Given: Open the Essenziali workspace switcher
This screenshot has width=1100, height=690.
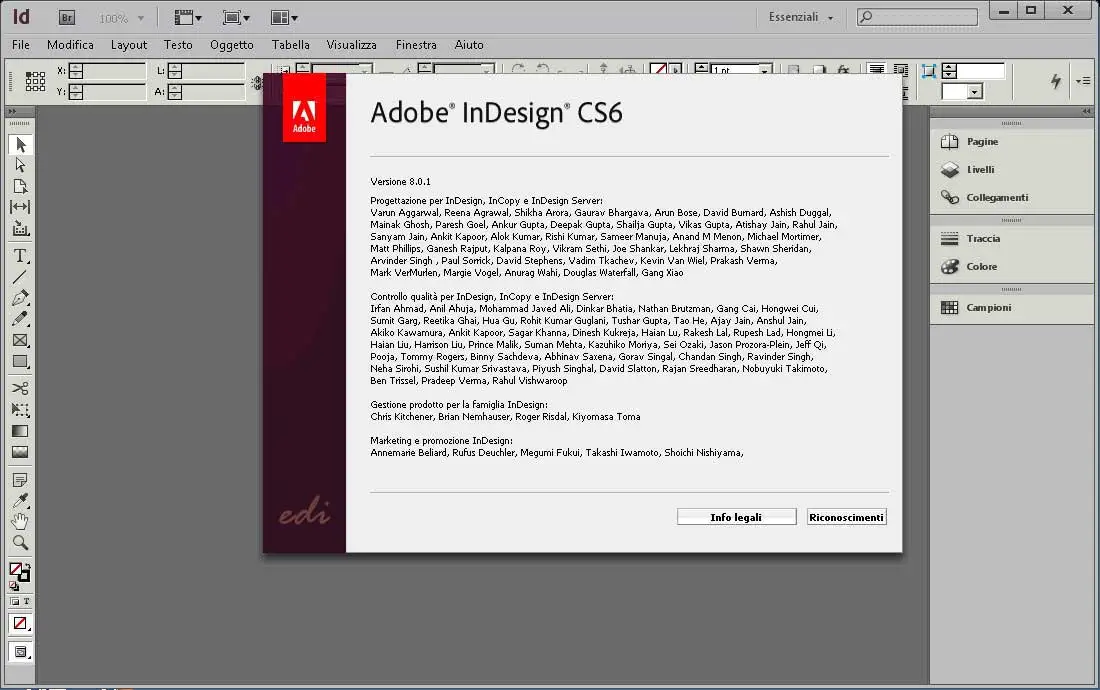Looking at the screenshot, I should pos(800,17).
